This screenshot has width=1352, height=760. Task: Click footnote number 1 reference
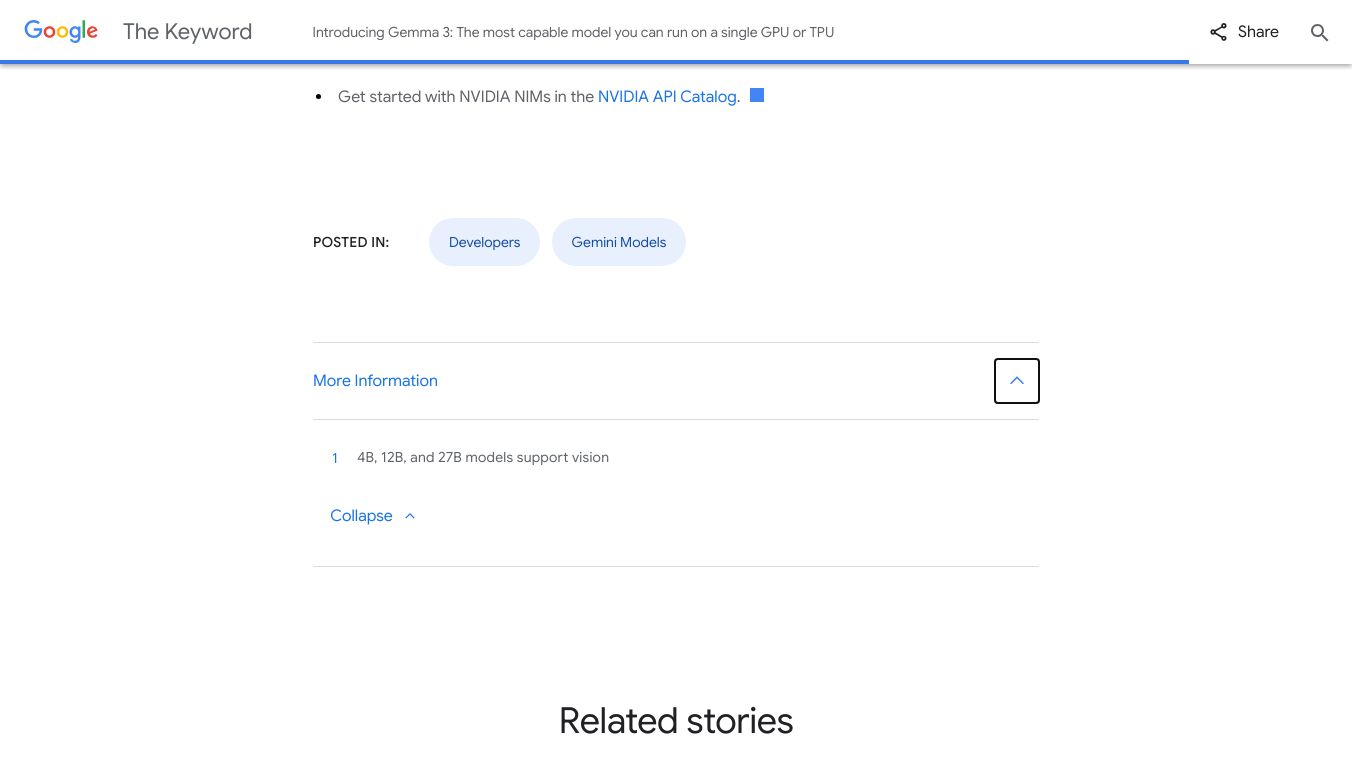tap(335, 458)
